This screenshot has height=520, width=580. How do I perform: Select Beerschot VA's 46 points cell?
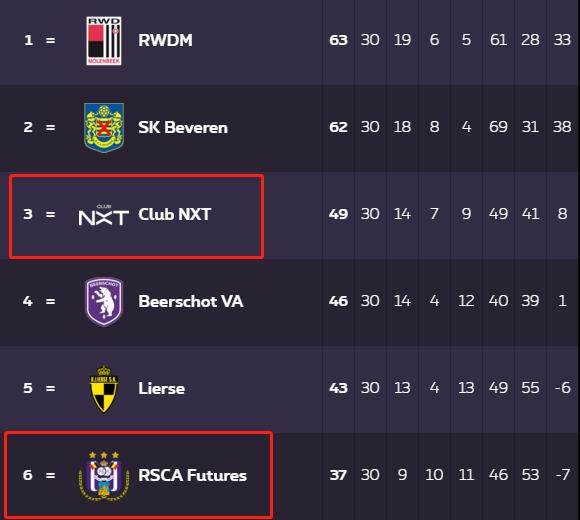pos(338,301)
